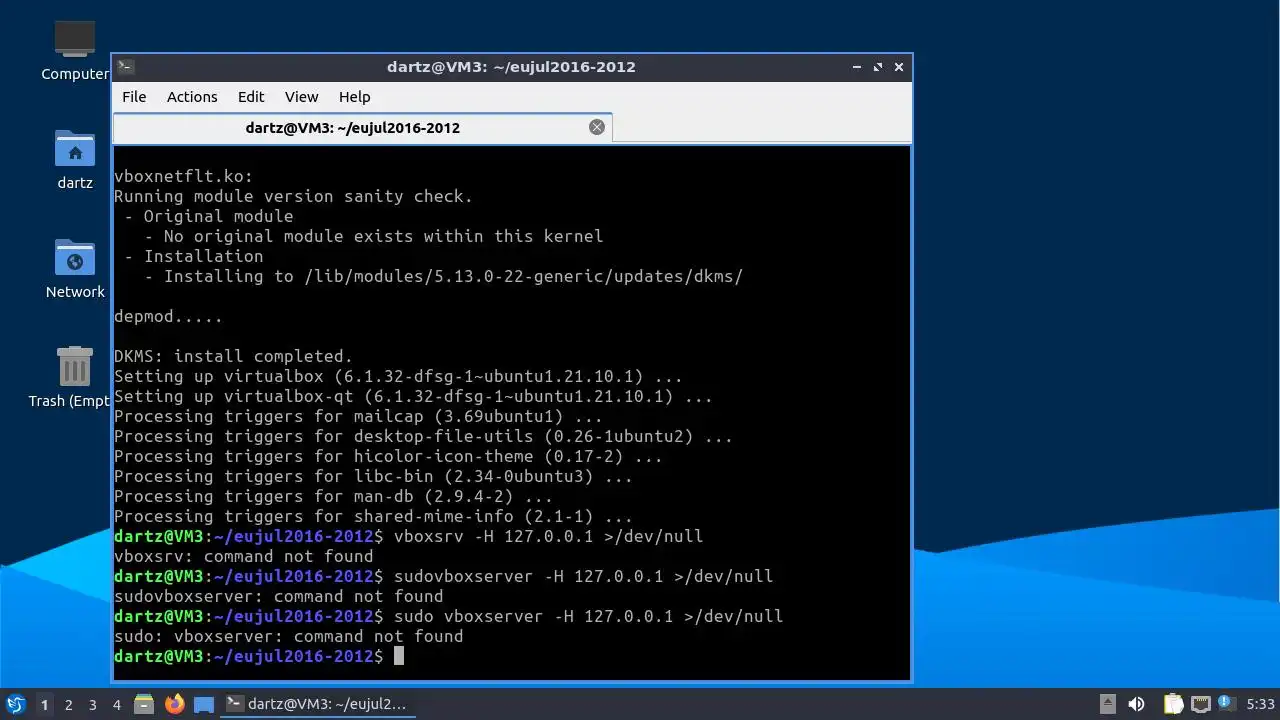This screenshot has width=1280, height=720.
Task: Click 'Running module version sanity check.' line
Action: (294, 196)
